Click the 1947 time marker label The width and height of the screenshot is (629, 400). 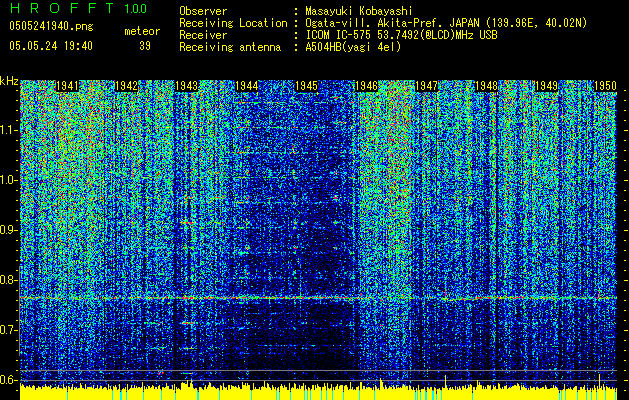click(x=426, y=86)
